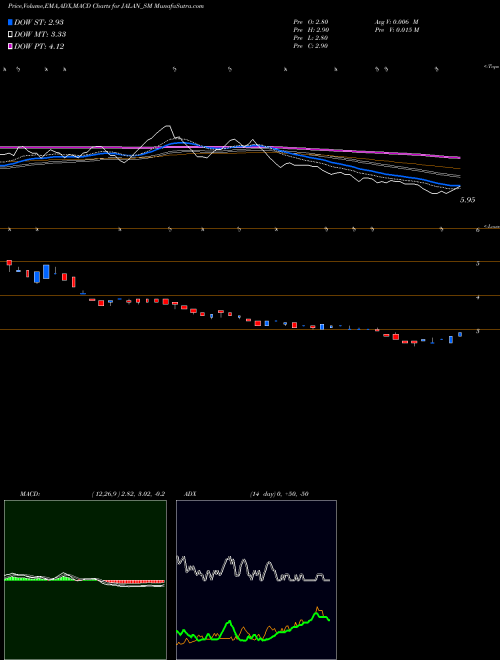Click the Pre C: 2.90 value

coord(311,46)
